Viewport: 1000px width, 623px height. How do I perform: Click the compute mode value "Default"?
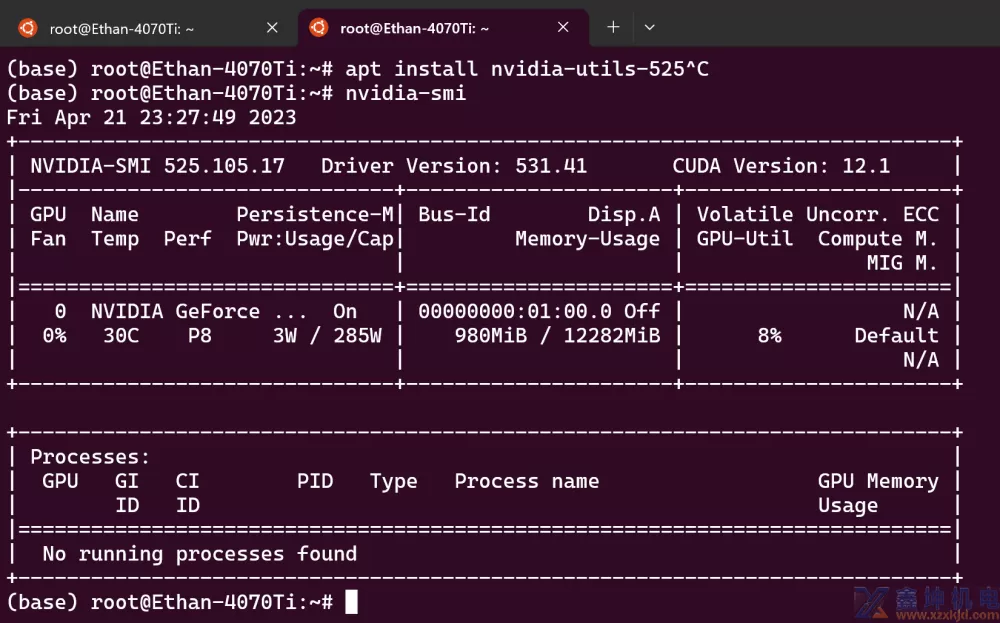pyautogui.click(x=897, y=335)
